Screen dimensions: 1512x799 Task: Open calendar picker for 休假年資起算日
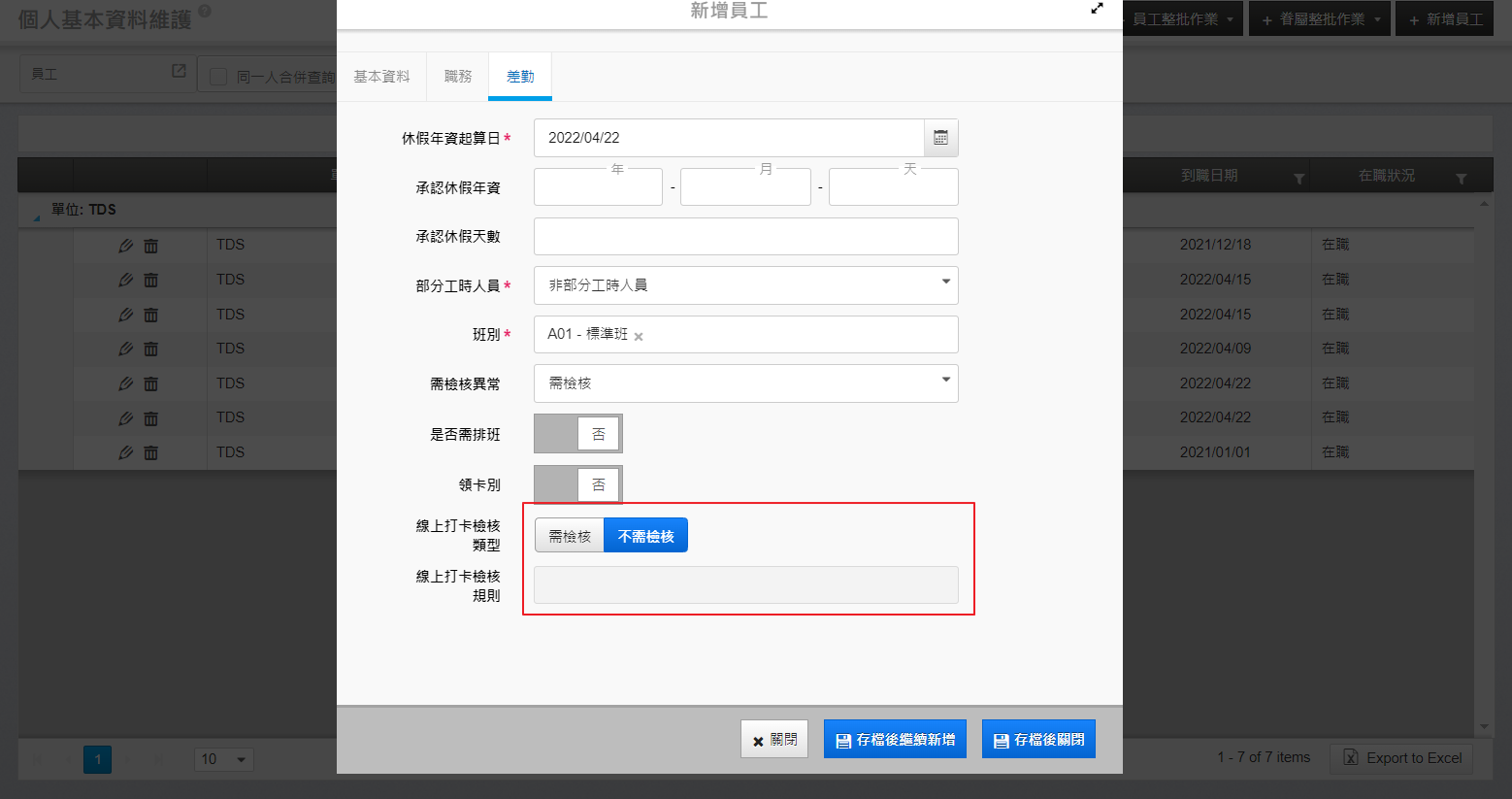click(940, 138)
